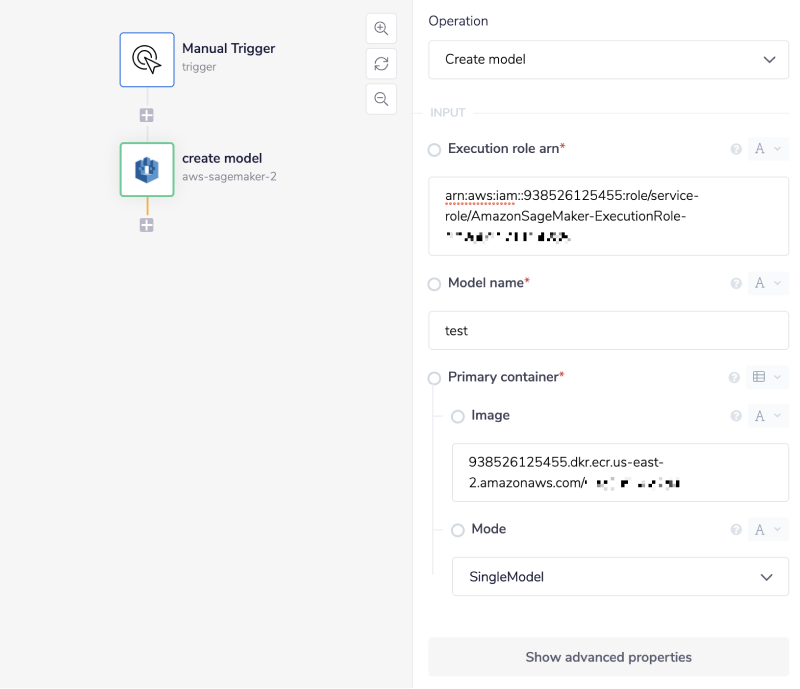Click the INPUT section header
The image size is (800, 689).
pyautogui.click(x=447, y=112)
